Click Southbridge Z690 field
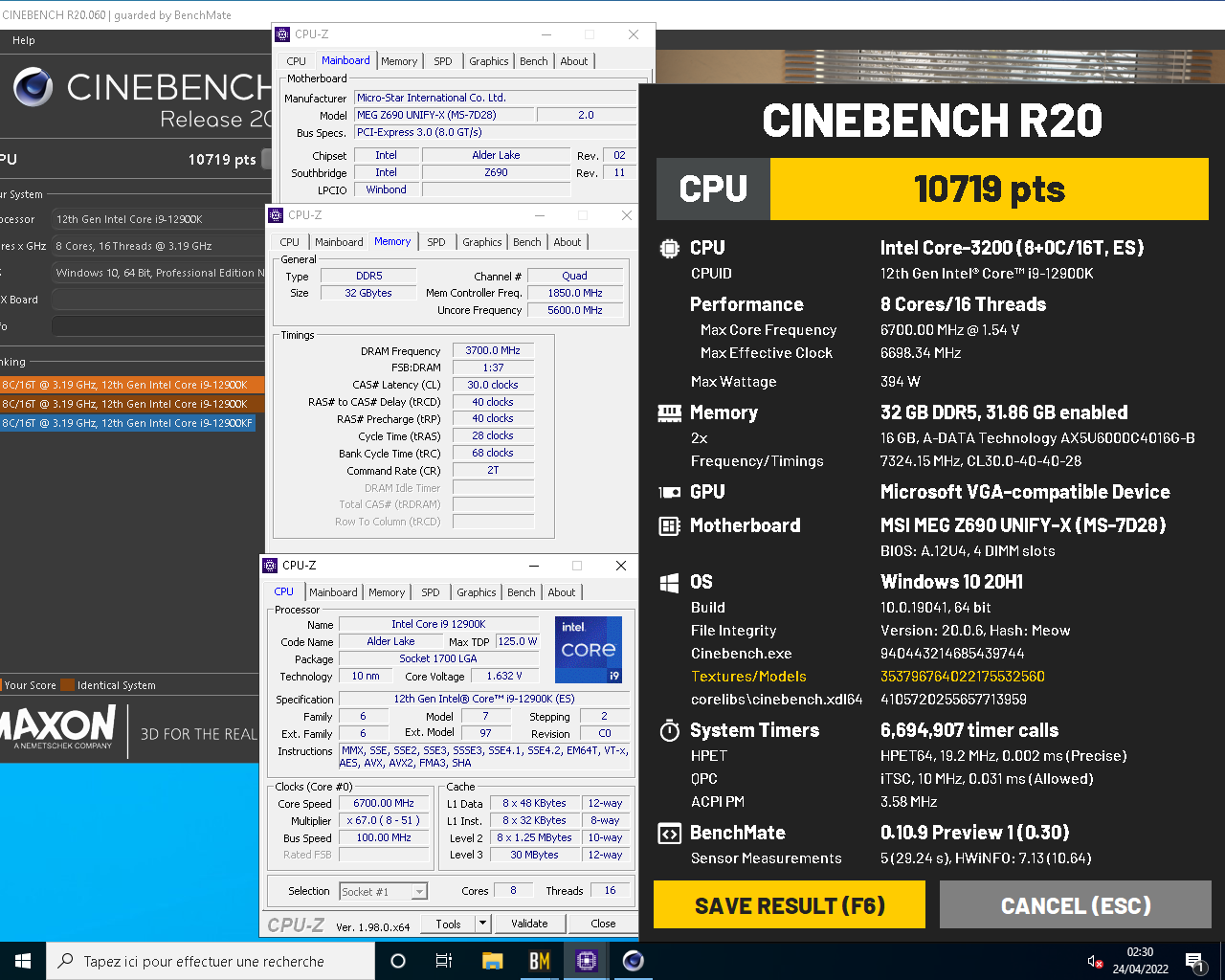The image size is (1225, 980). (496, 172)
